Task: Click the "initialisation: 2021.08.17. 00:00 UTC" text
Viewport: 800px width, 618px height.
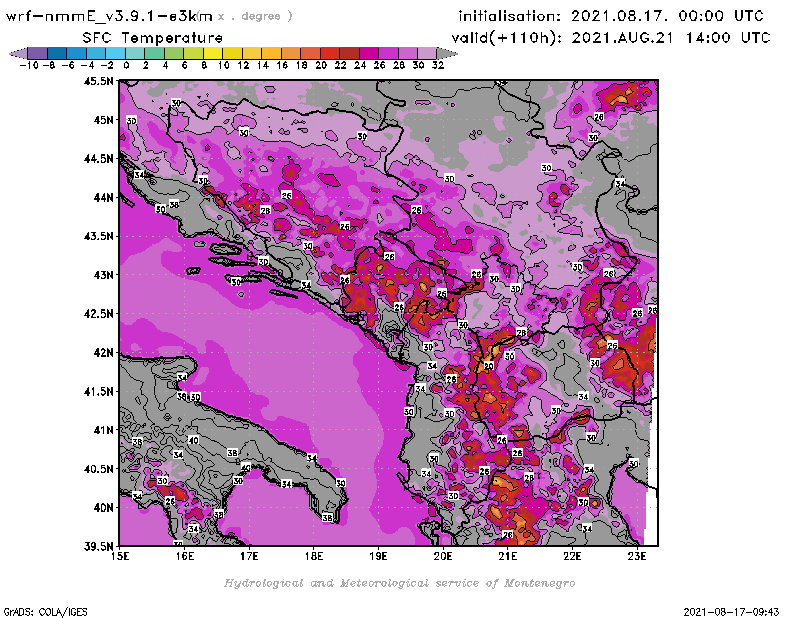Action: coord(611,16)
